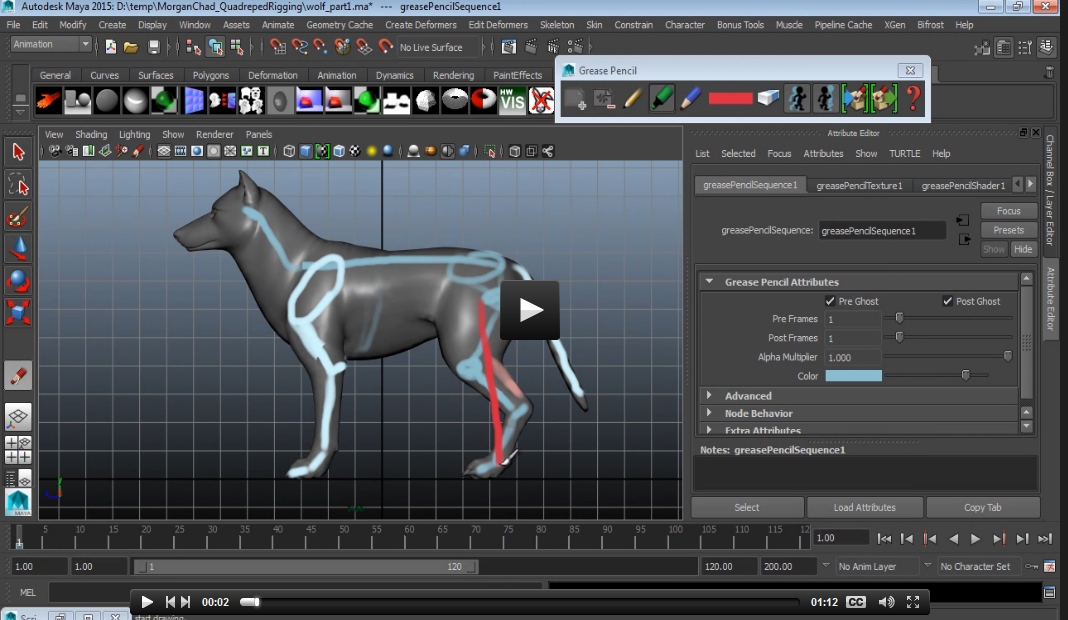Click the New Scene icon
The height and width of the screenshot is (620, 1068).
(110, 47)
